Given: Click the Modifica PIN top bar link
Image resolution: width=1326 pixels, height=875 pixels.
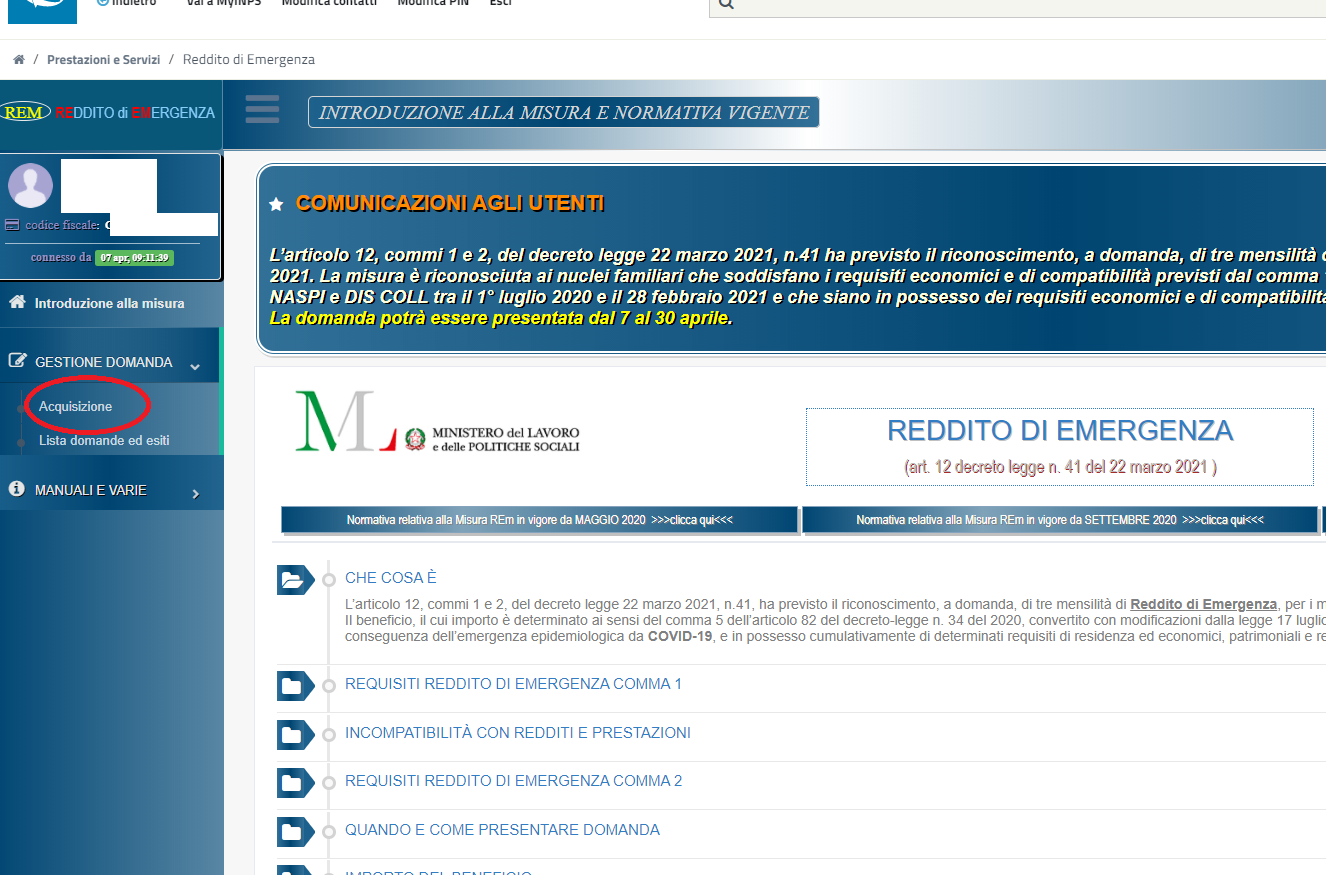Looking at the screenshot, I should 433,3.
